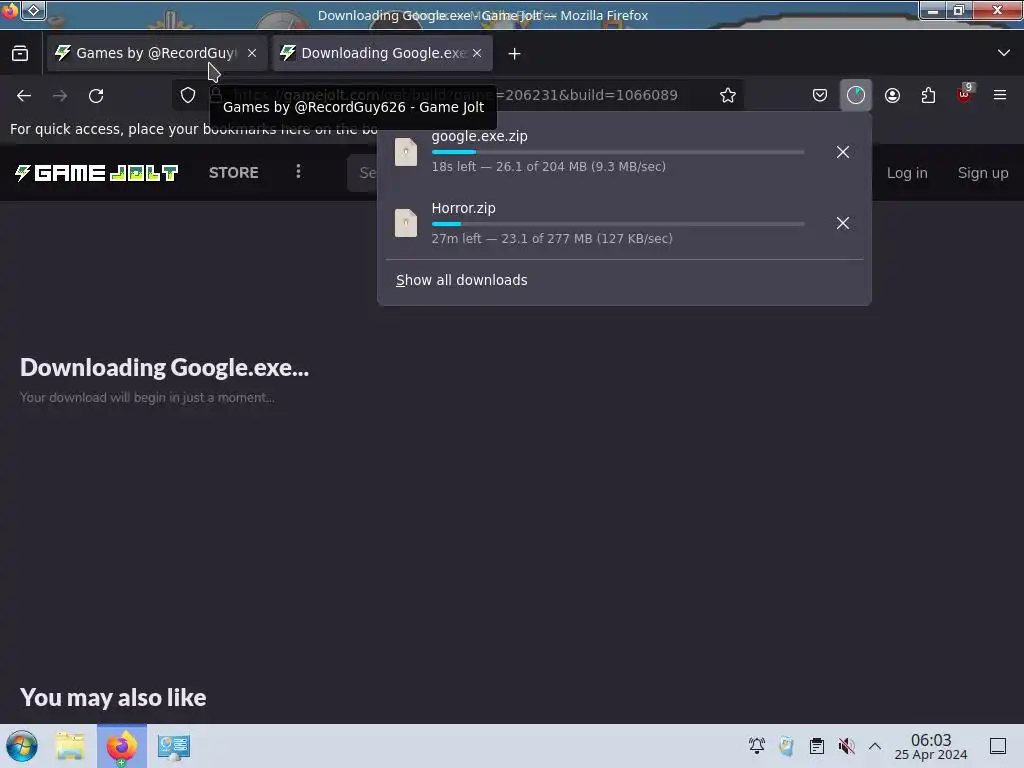Viewport: 1024px width, 768px height.
Task: Open uBlock Origin extension icon
Action: (x=964, y=95)
